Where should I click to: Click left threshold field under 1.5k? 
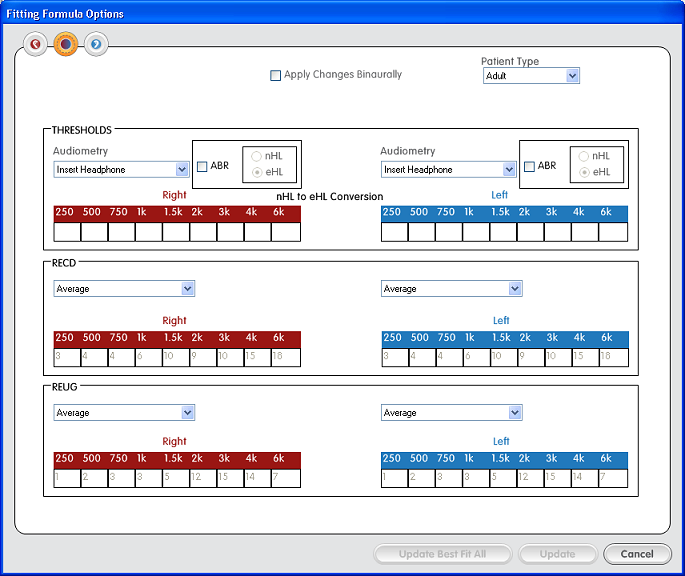pyautogui.click(x=503, y=232)
